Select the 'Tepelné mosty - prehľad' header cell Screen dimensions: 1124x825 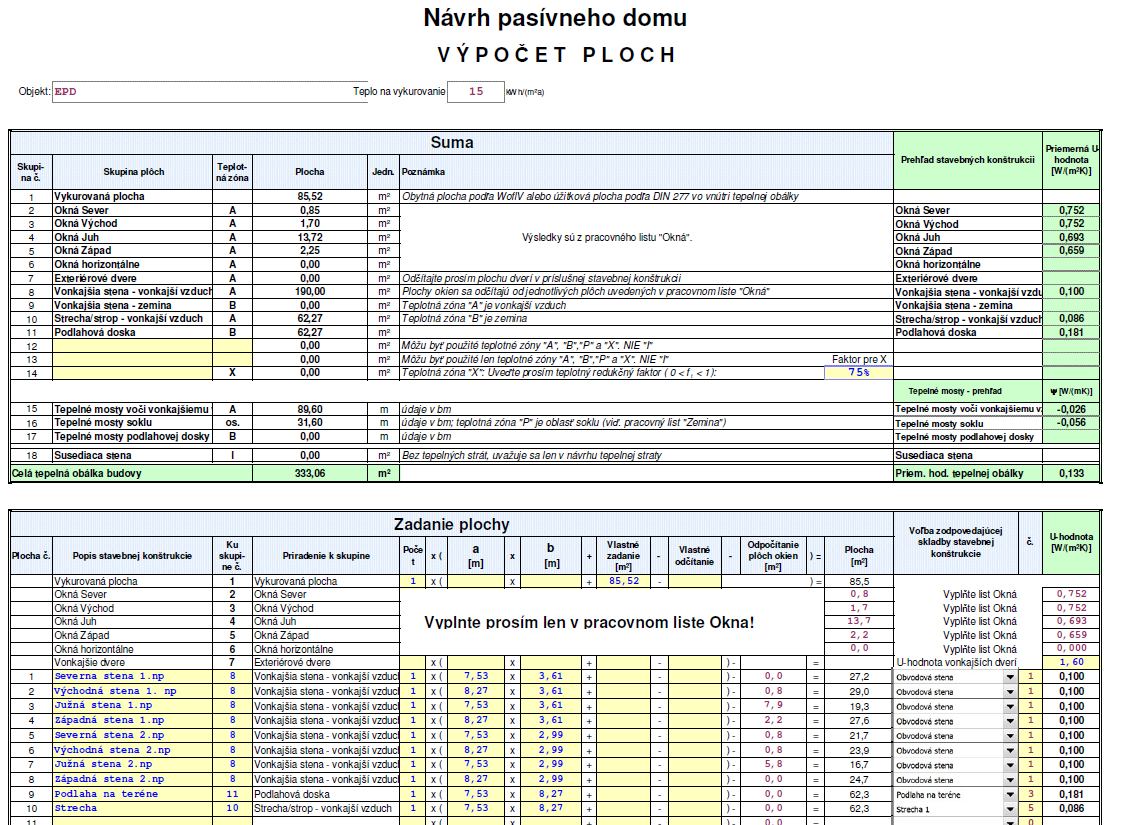click(968, 391)
